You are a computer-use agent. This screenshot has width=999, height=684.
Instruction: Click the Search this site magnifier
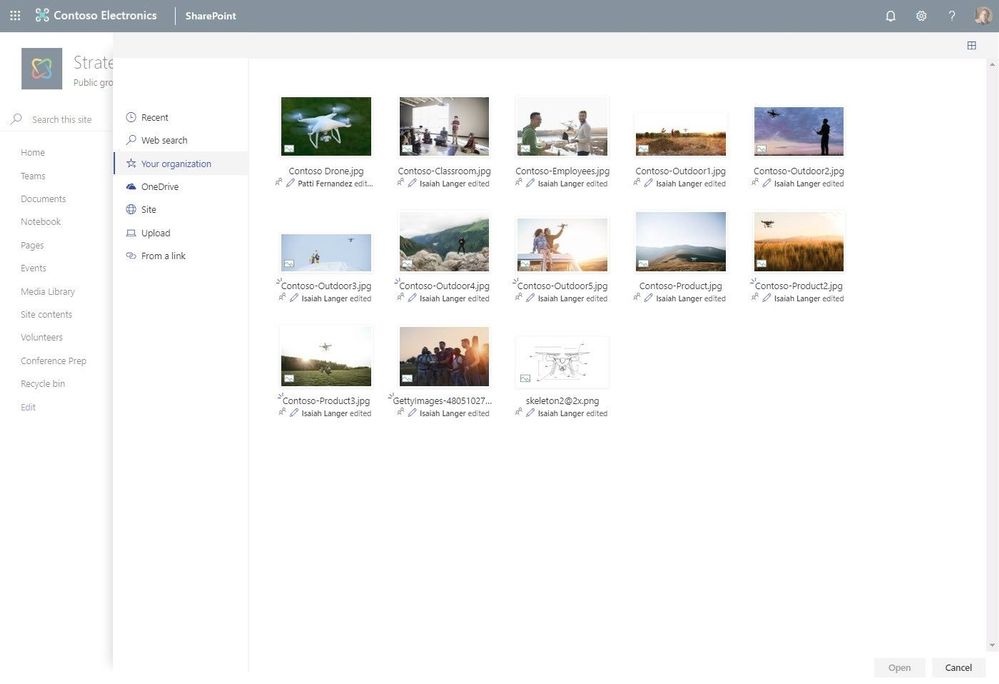(15, 118)
